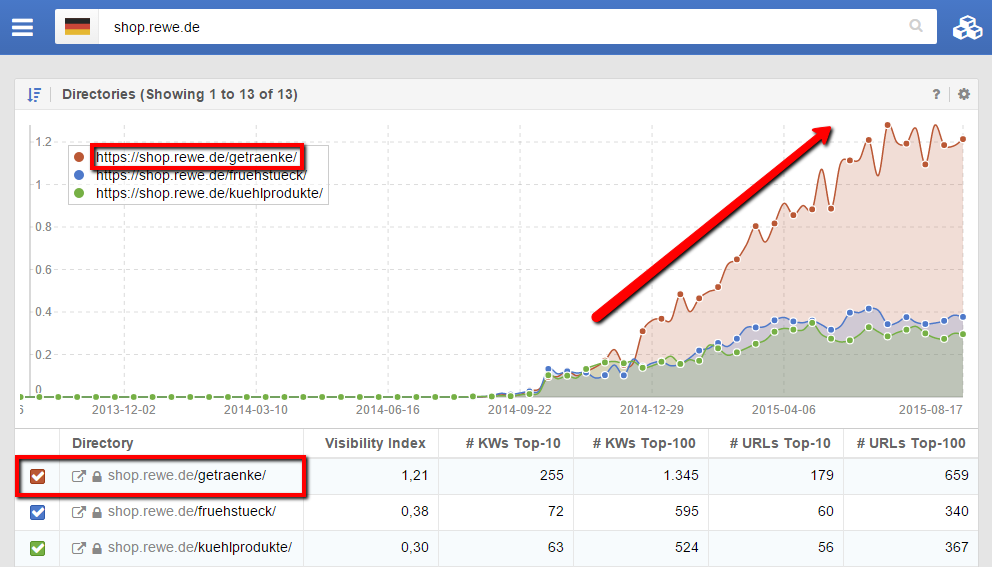Open external link icon for fruehstueck row

pyautogui.click(x=79, y=512)
